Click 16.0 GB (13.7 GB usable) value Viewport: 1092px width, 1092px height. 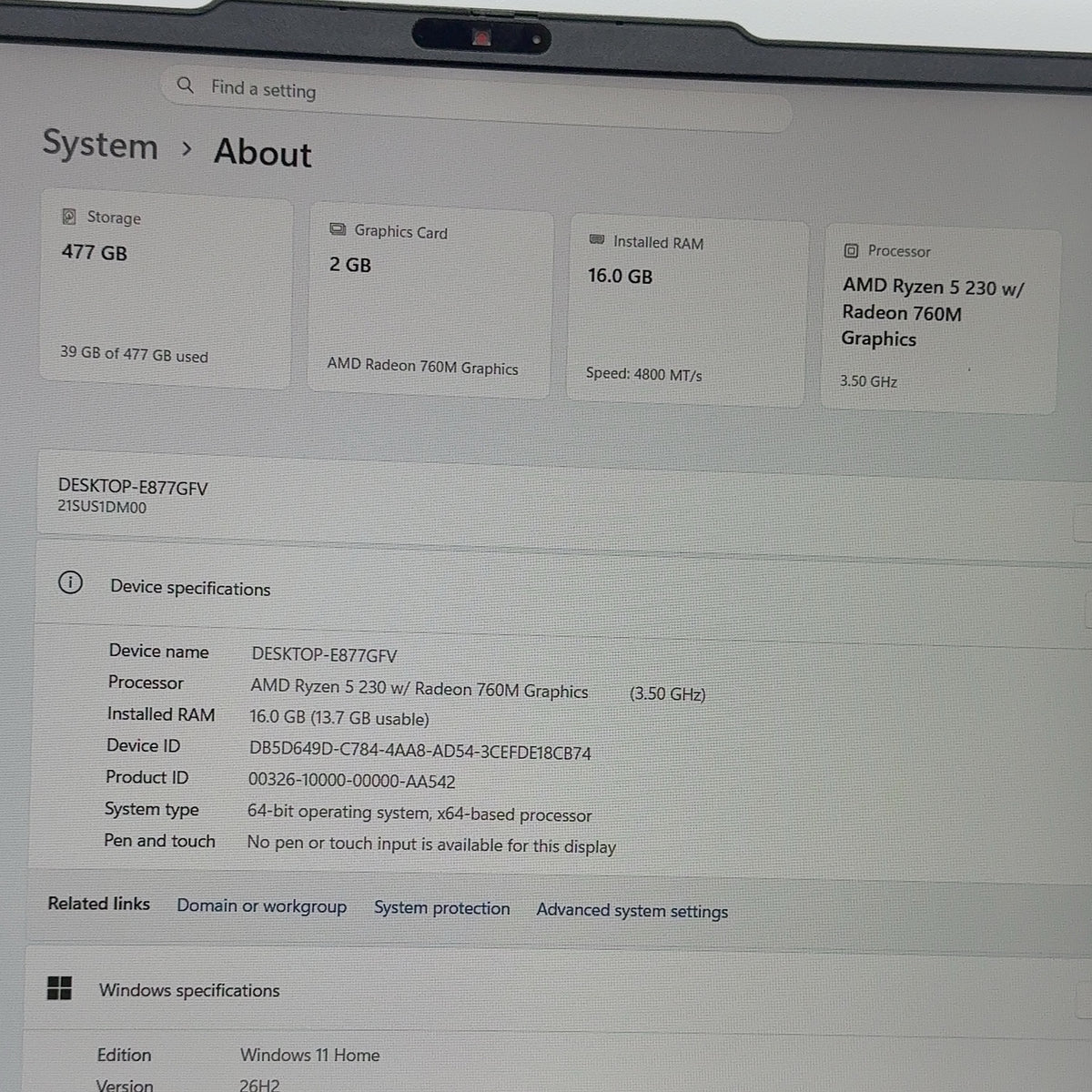[x=339, y=718]
